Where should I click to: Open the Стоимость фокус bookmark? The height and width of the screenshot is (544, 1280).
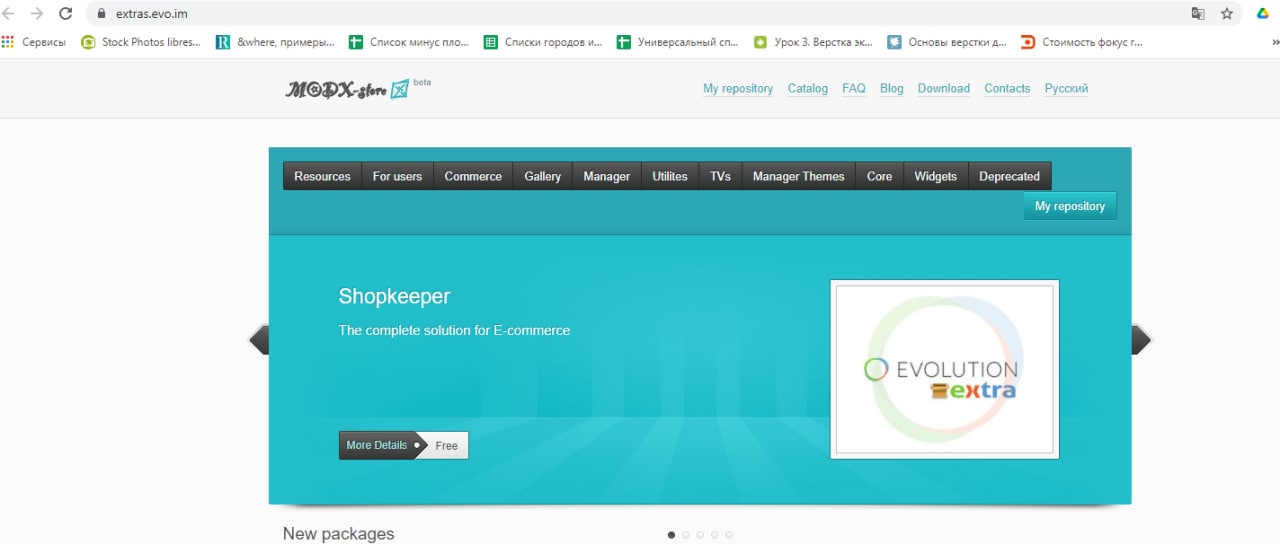tap(1081, 42)
